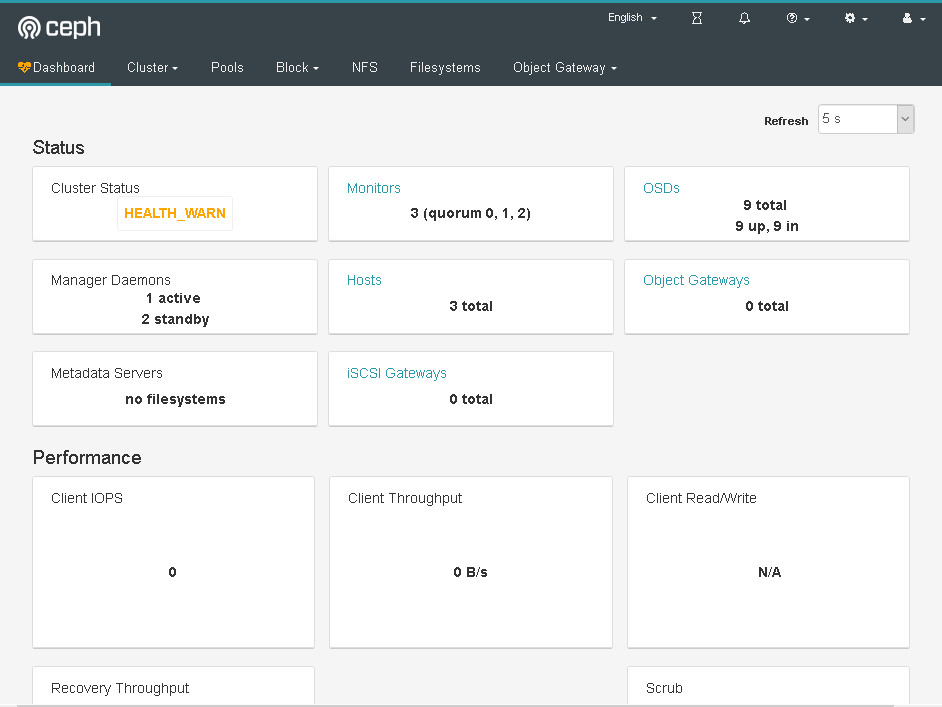Click the '0 B/s' throughput value
942x707 pixels.
(x=470, y=572)
